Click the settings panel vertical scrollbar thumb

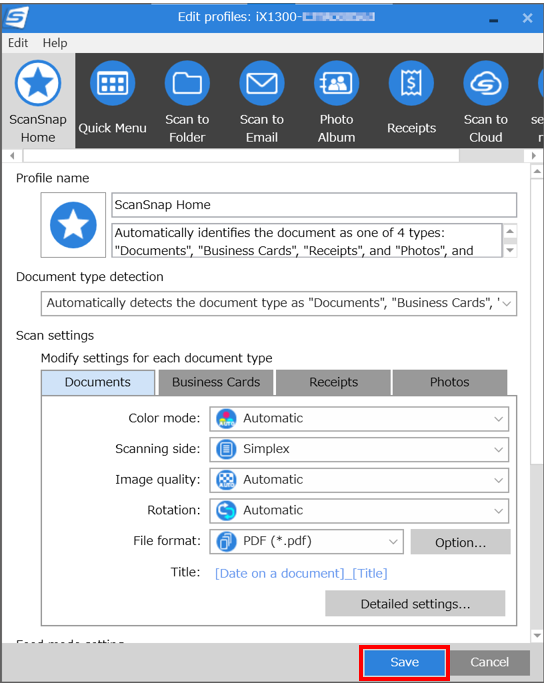(x=537, y=322)
